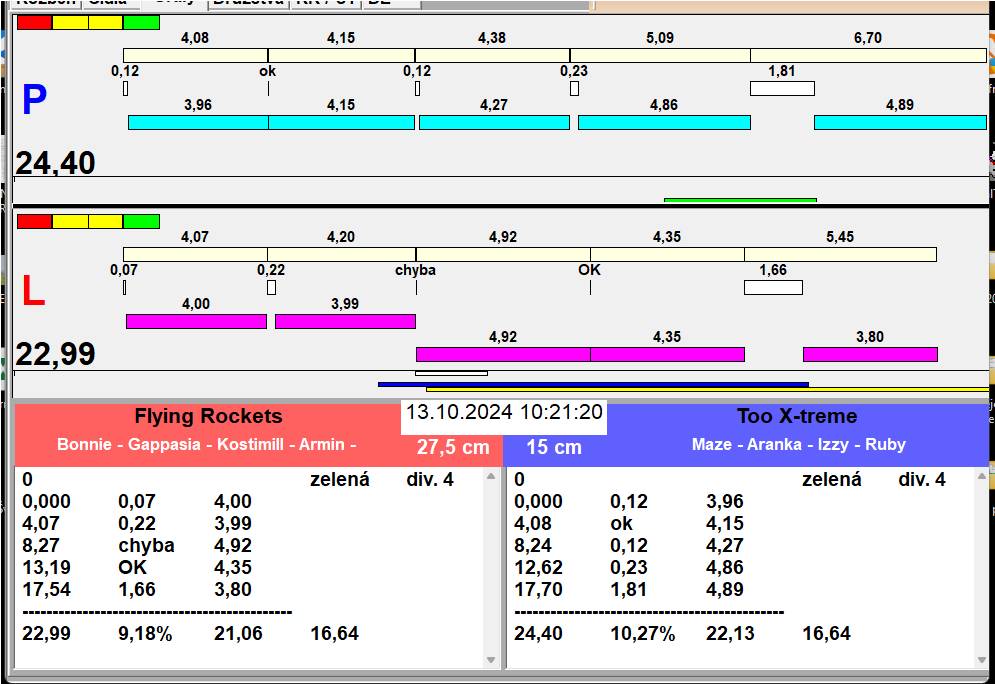The width and height of the screenshot is (995, 684).
Task: Select the 4,08 cream bar in lane P
Action: pos(195,55)
